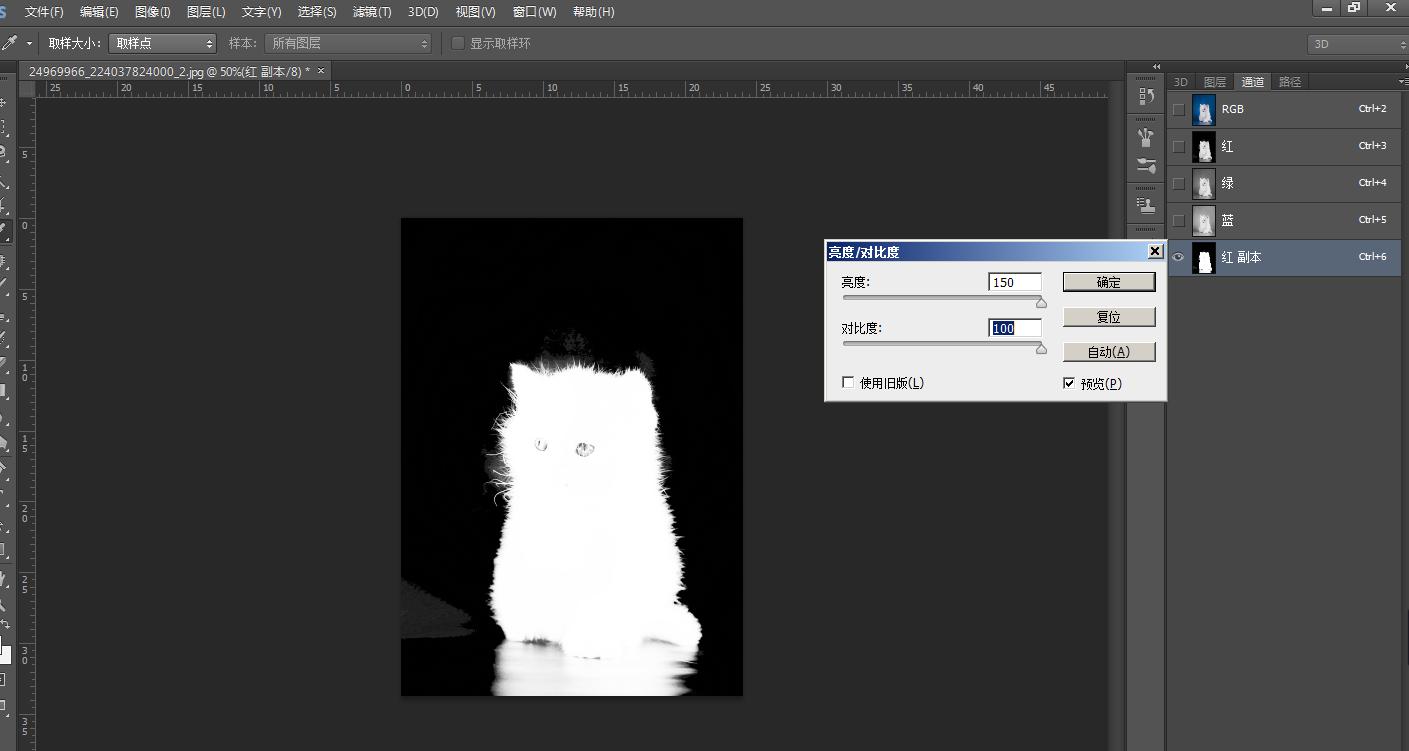Screen dimensions: 1409x751
Task: Click the 对比度 slider handle
Action: pyautogui.click(x=1041, y=348)
